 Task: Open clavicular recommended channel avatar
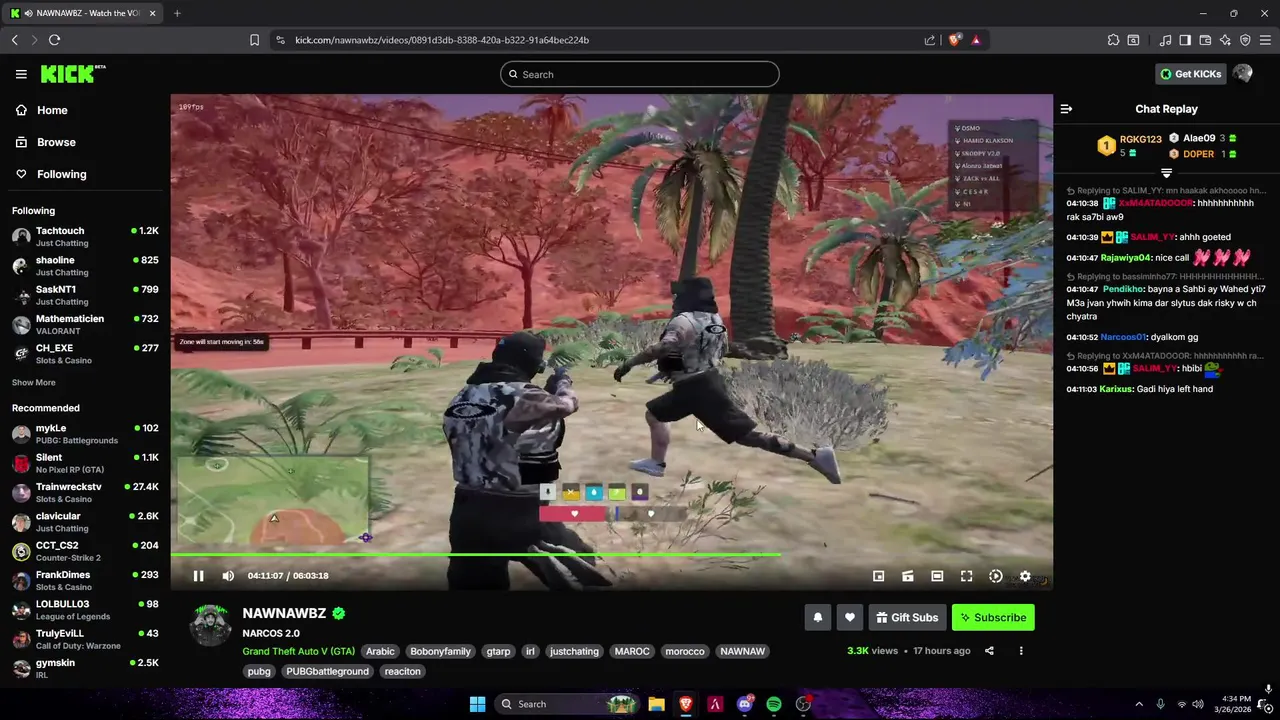(21, 522)
